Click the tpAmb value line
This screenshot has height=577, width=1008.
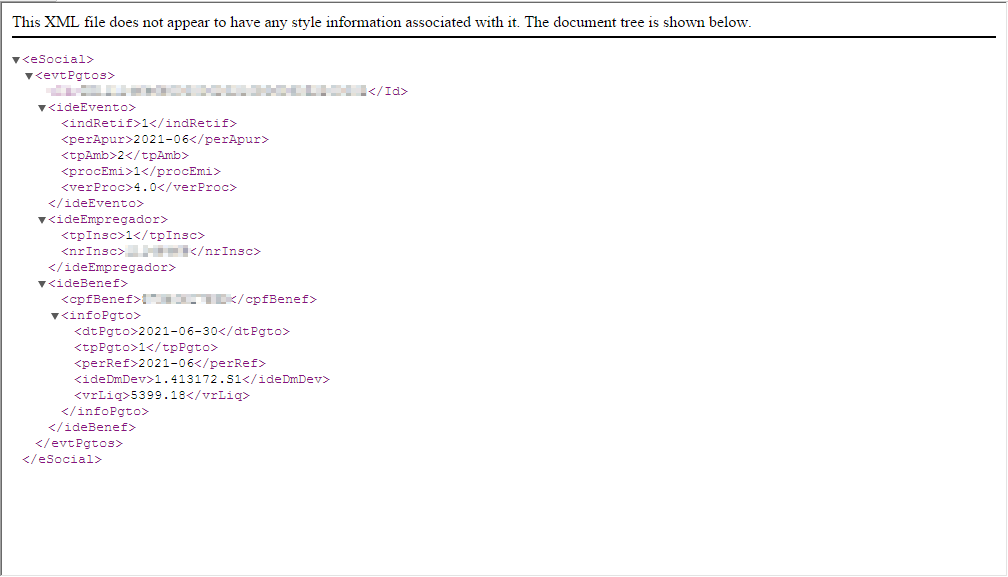(x=125, y=155)
